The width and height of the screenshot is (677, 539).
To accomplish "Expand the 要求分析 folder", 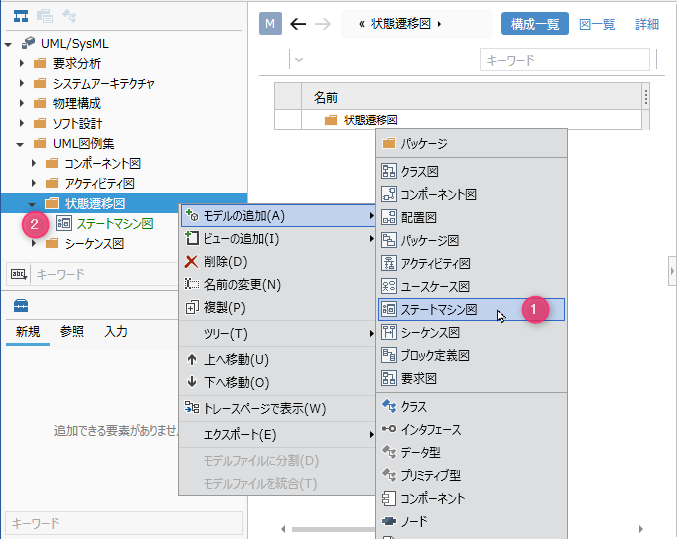I will 22,63.
